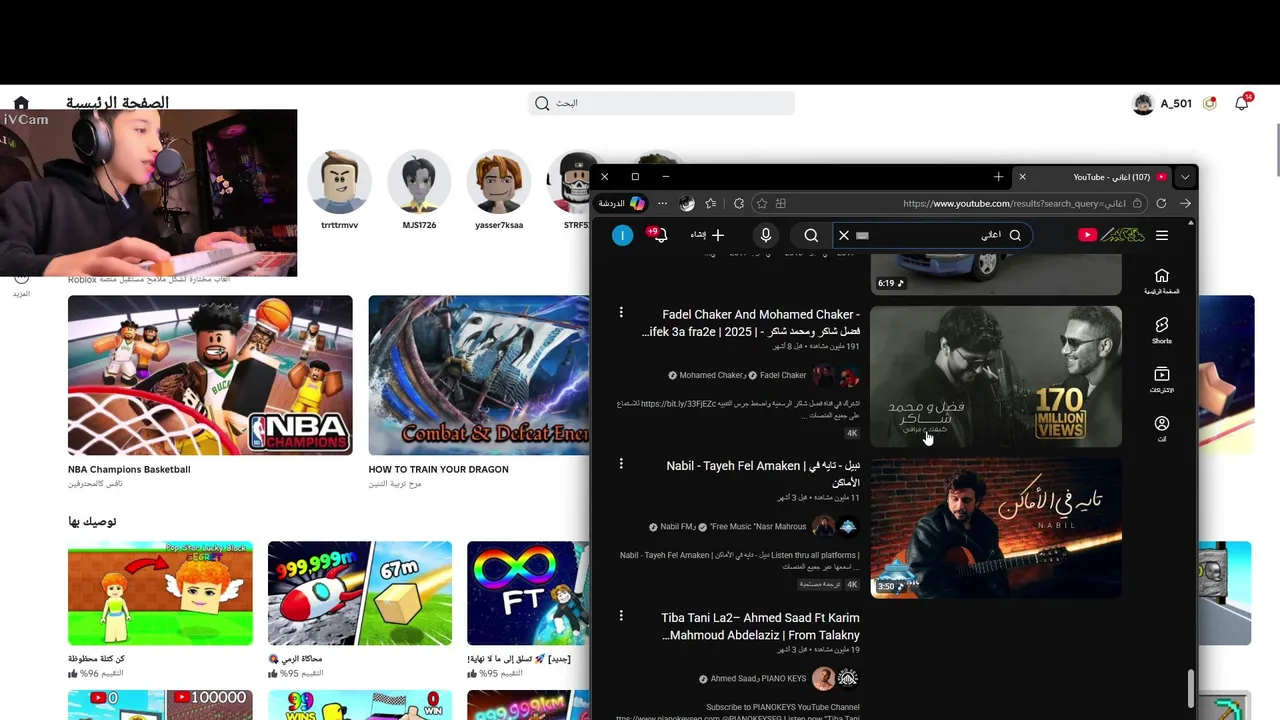Open Roblox notifications bell
This screenshot has width=1280, height=720.
click(1241, 103)
